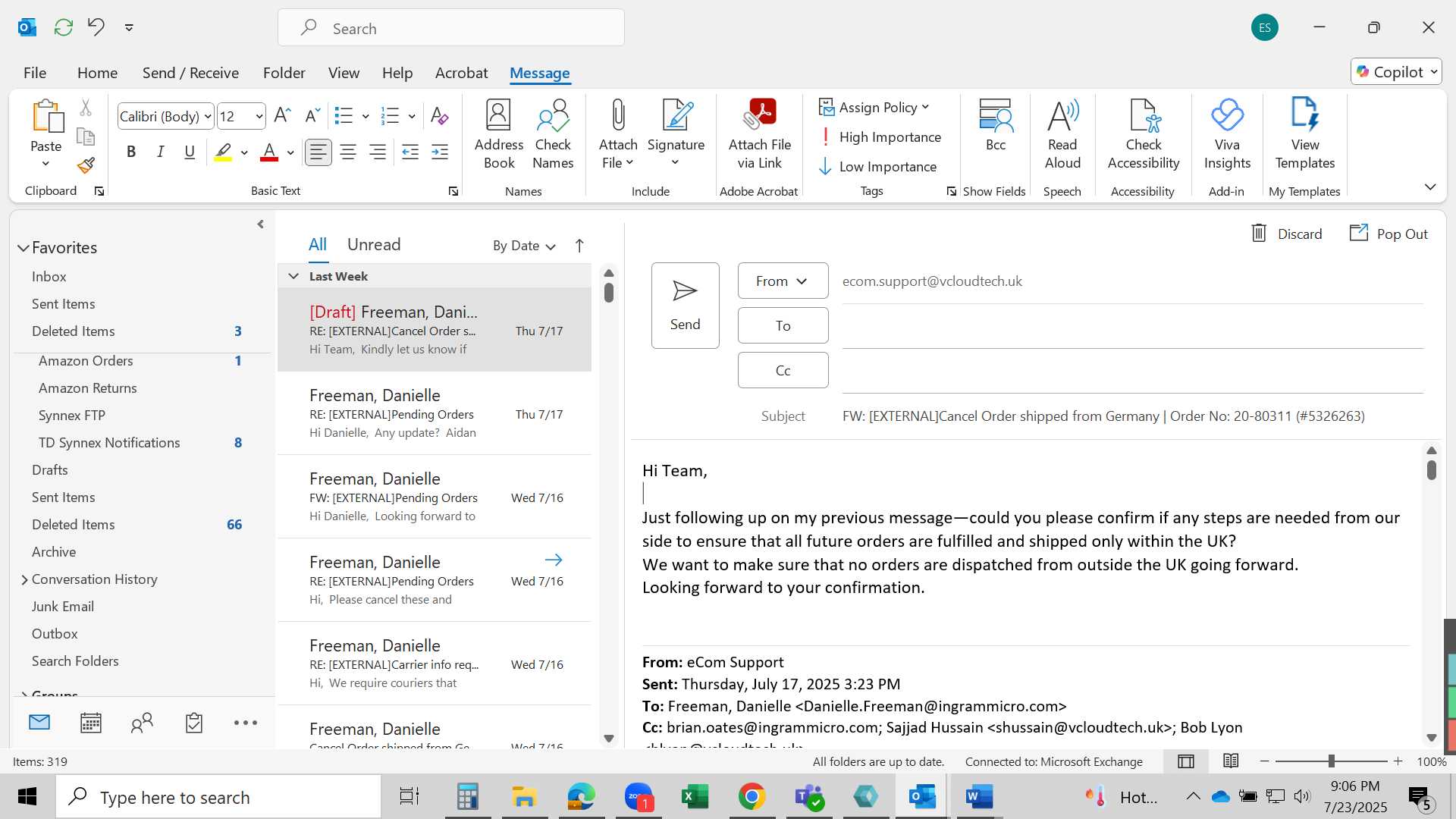Mark message Low Importance
The height and width of the screenshot is (819, 1456).
tap(877, 167)
